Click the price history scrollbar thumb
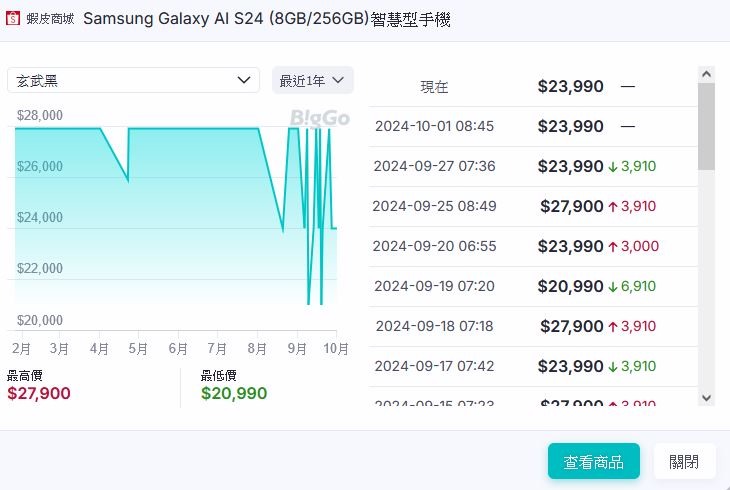 pyautogui.click(x=706, y=126)
